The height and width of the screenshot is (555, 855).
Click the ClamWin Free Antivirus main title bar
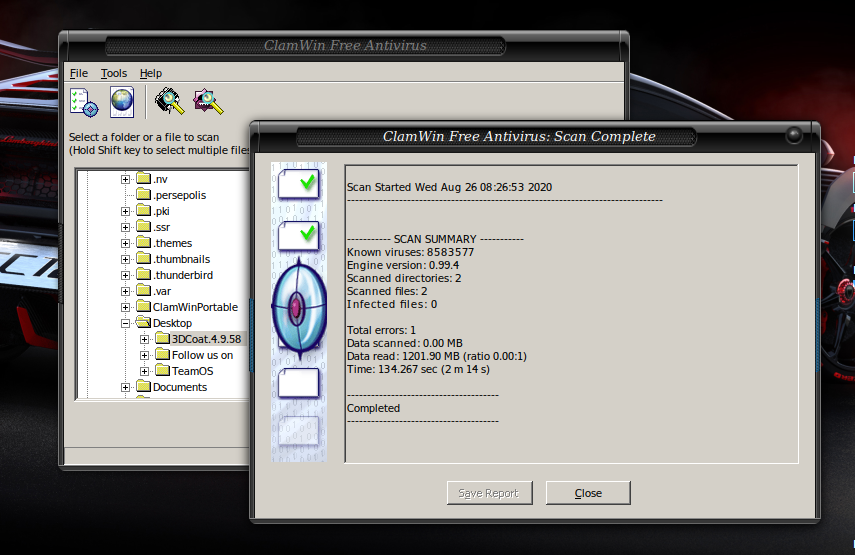click(x=345, y=45)
